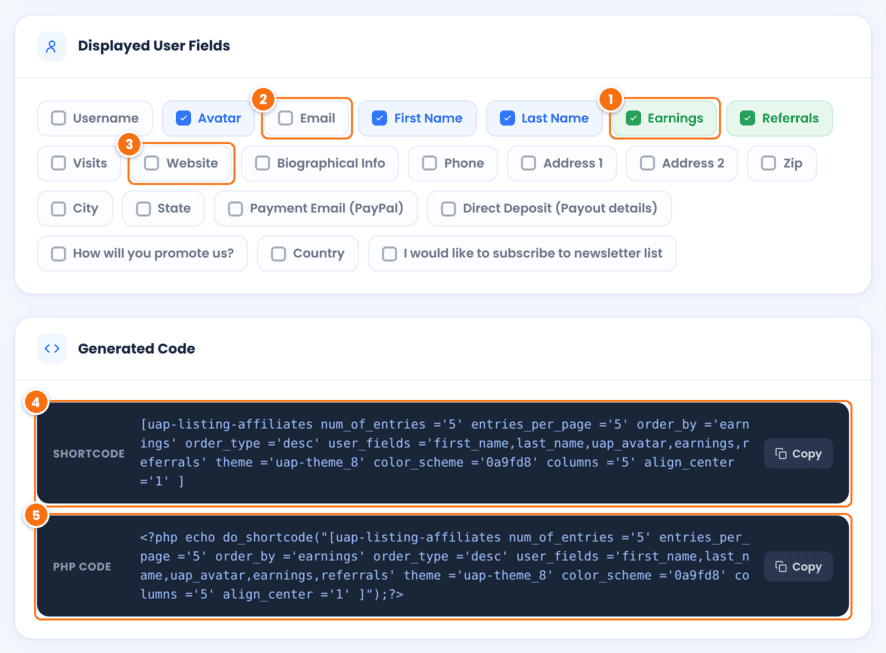Click the PHP code text starting with <?php echo
Screen dimensions: 886x653
445,565
